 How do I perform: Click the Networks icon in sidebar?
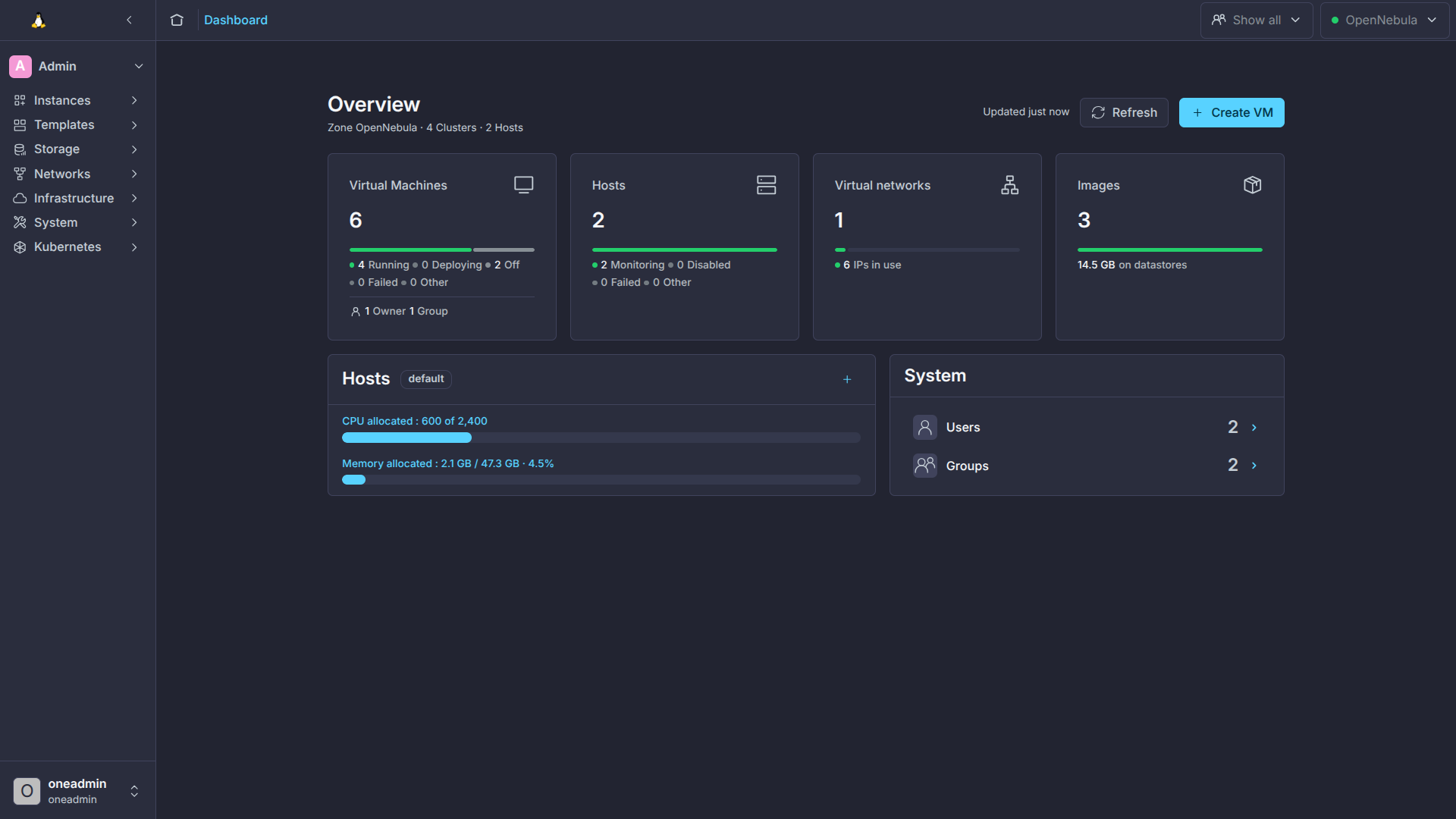[20, 174]
